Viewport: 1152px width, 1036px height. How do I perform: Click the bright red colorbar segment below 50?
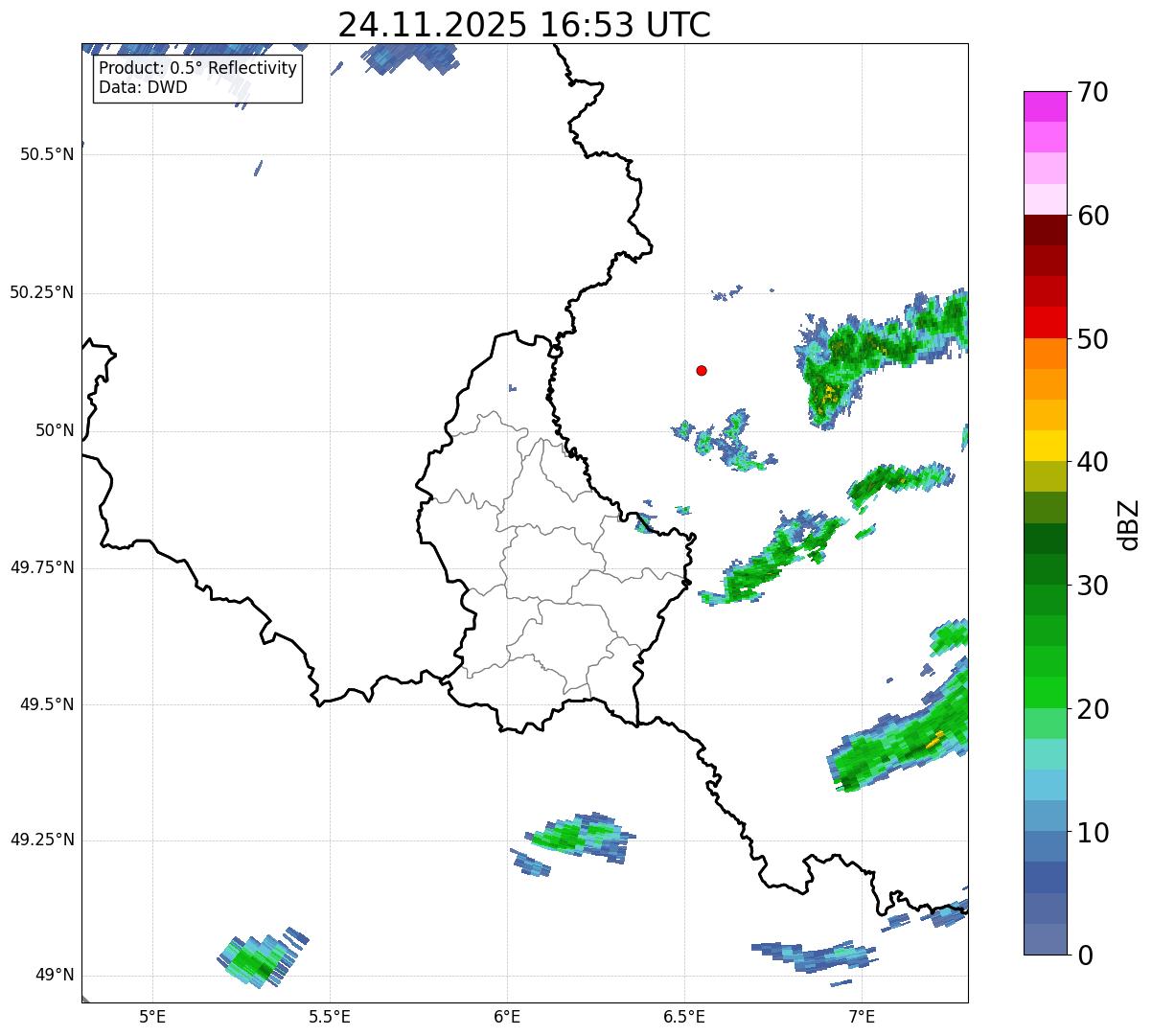1046,322
